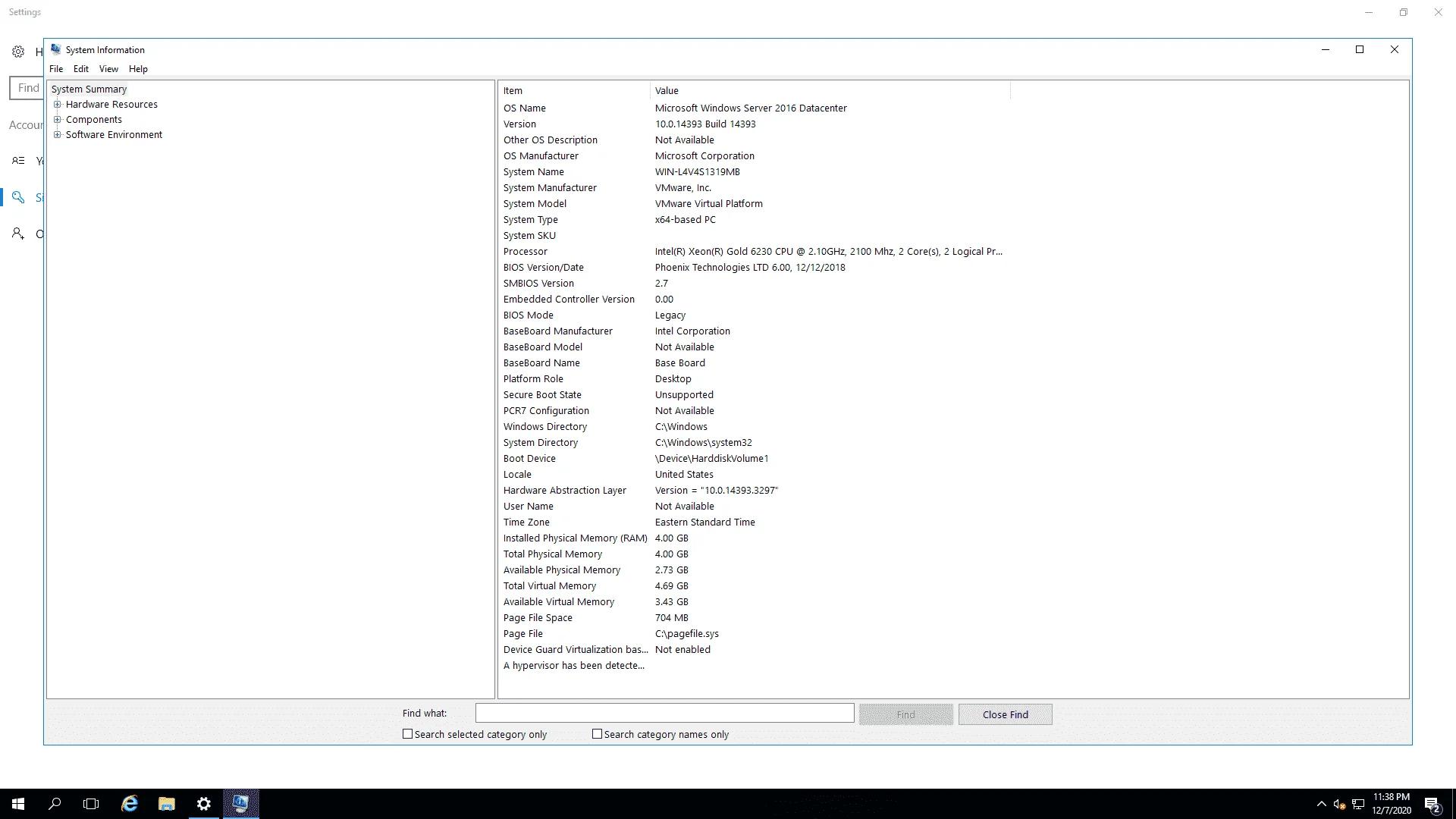Screen dimensions: 1456x819
Task: Click the Settings sidebar info card icon
Action: coord(18,161)
